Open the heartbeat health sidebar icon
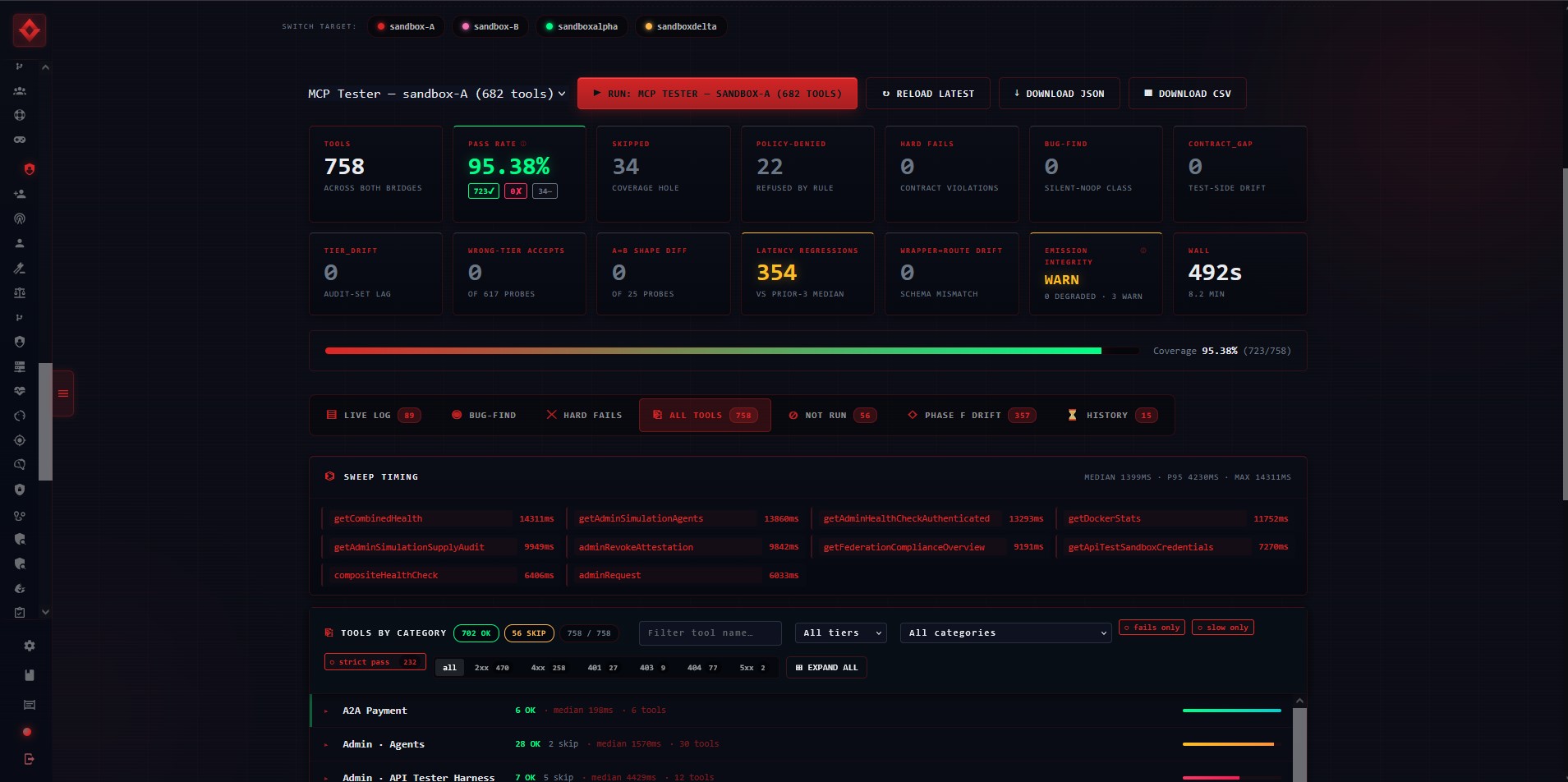Viewport: 1568px width, 782px height. (x=20, y=391)
